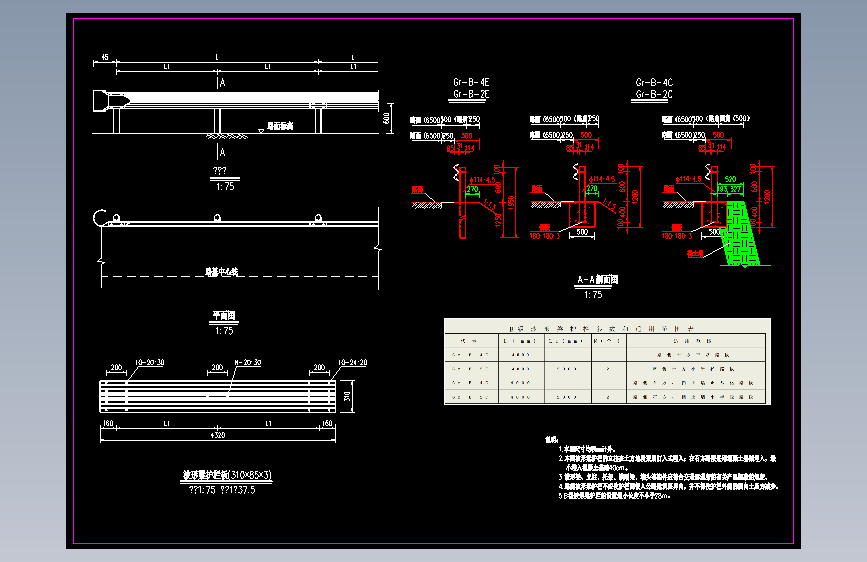867x562 pixels.
Task: Click the 4320 overall length dimension
Action: (218, 435)
